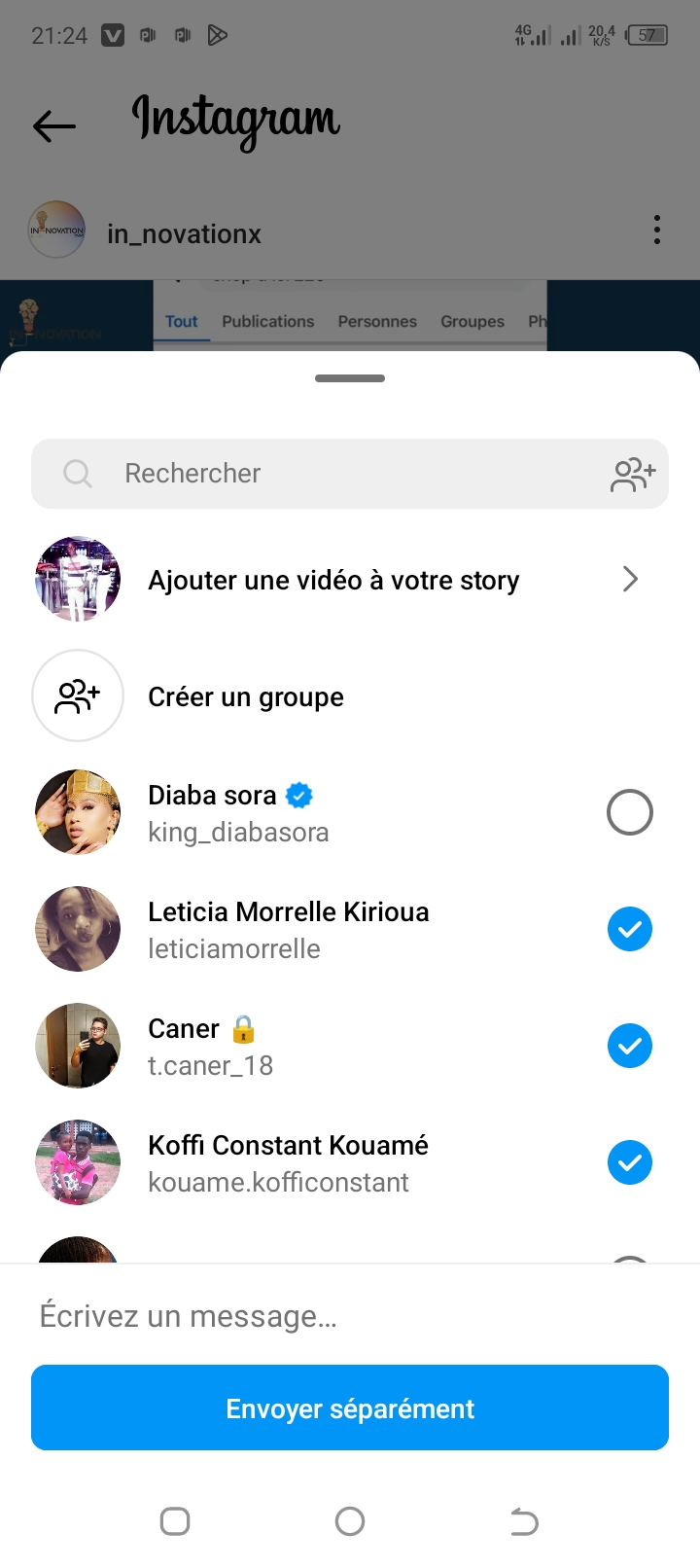Tap the add people icon in search bar
The width and height of the screenshot is (700, 1568).
coord(633,474)
